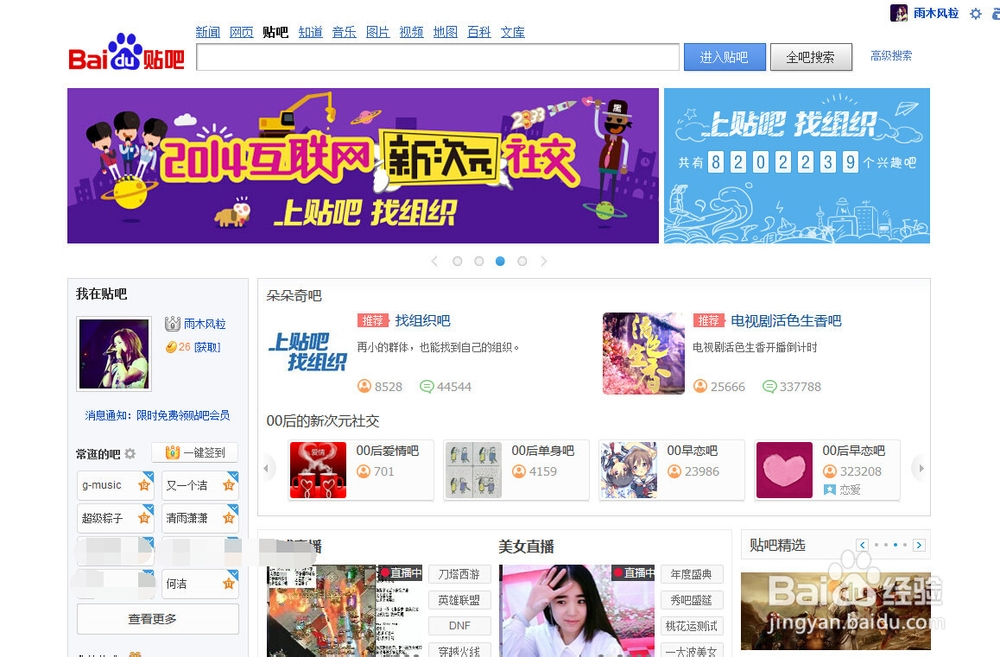This screenshot has width=1000, height=657.
Task: Click [获取] link next to coins
Action: click(x=207, y=347)
